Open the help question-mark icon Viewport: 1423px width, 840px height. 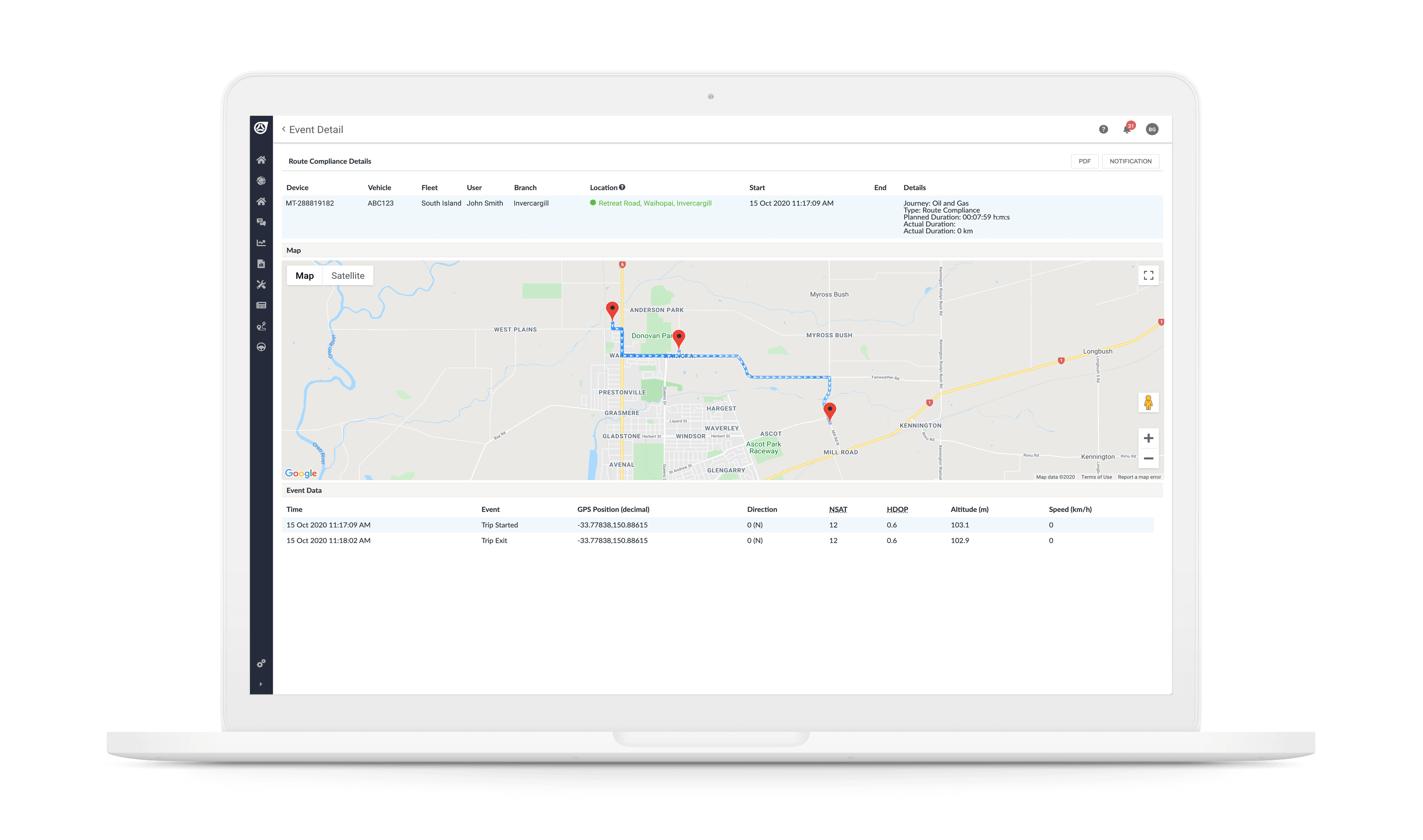click(x=1103, y=129)
